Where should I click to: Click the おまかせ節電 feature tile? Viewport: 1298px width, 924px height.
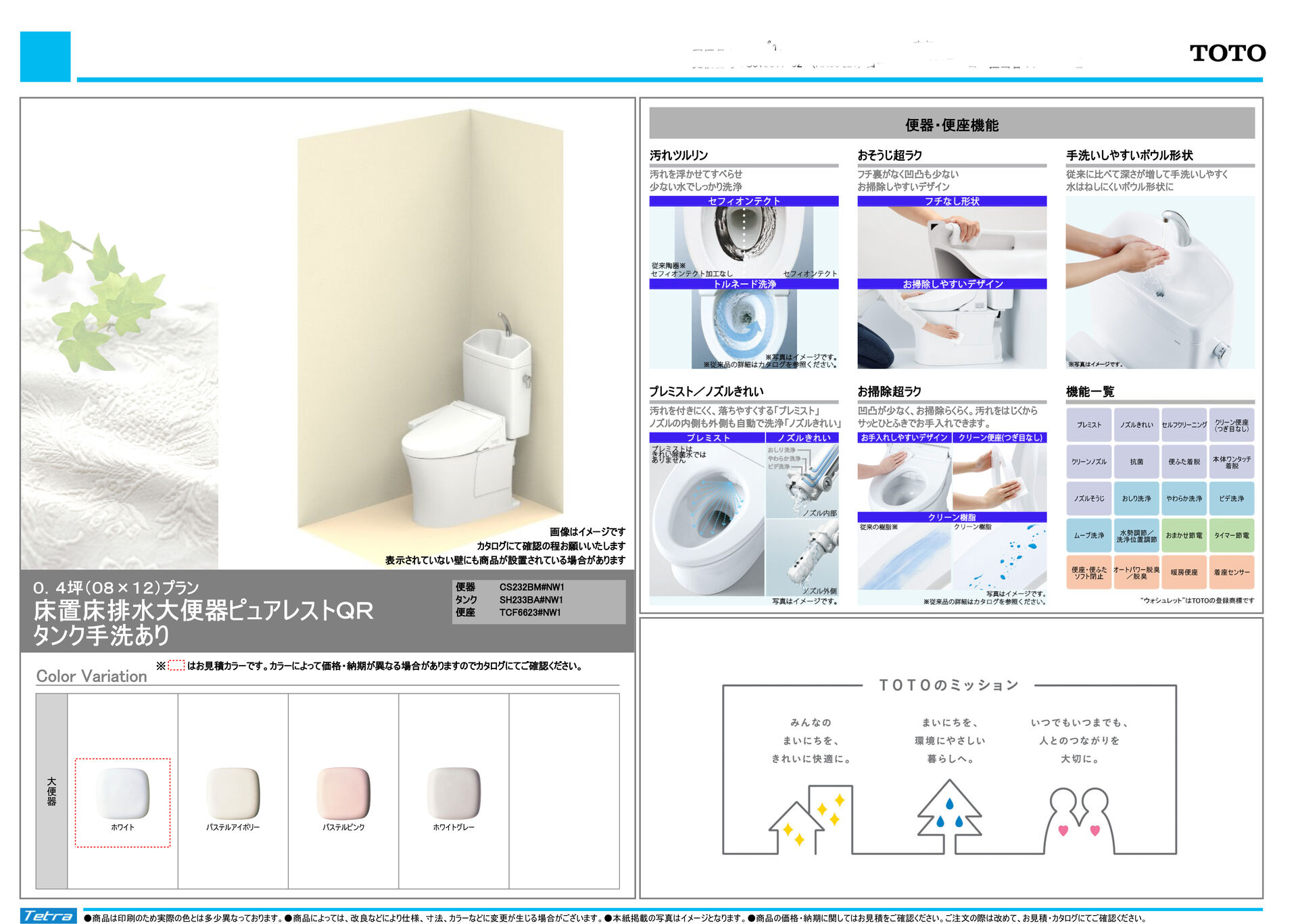(x=1184, y=535)
